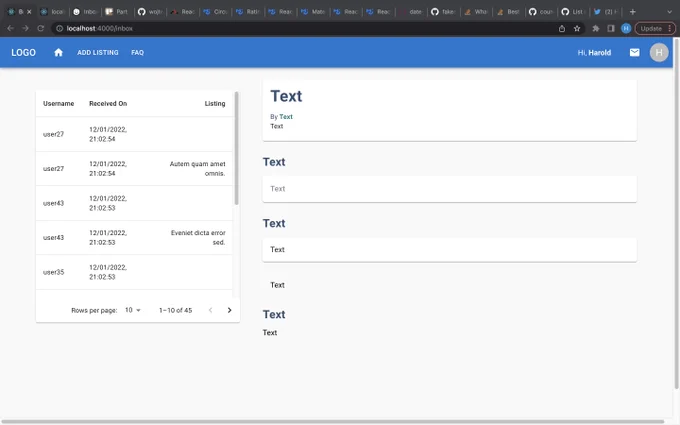Switch to the Twitter (2) tab
Viewport: 680px width, 425px height.
(607, 12)
